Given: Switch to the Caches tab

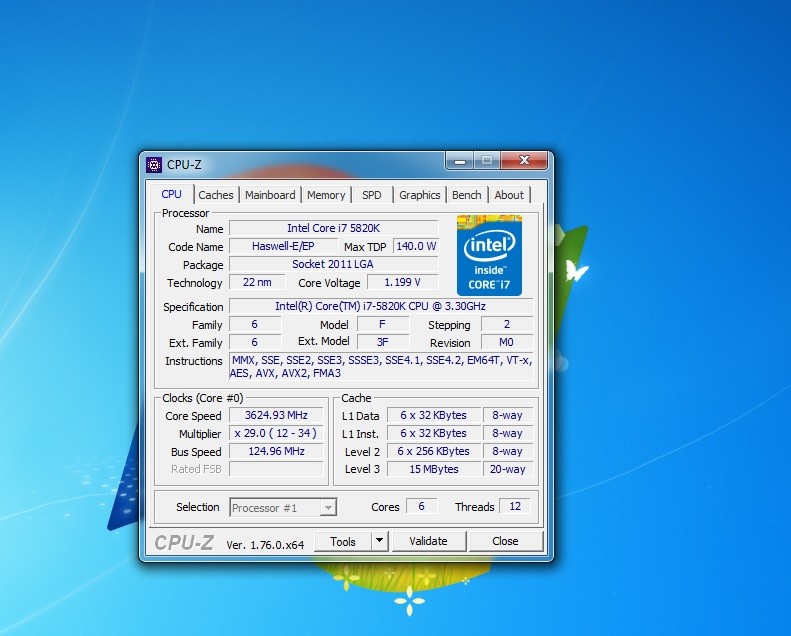Looking at the screenshot, I should 215,195.
